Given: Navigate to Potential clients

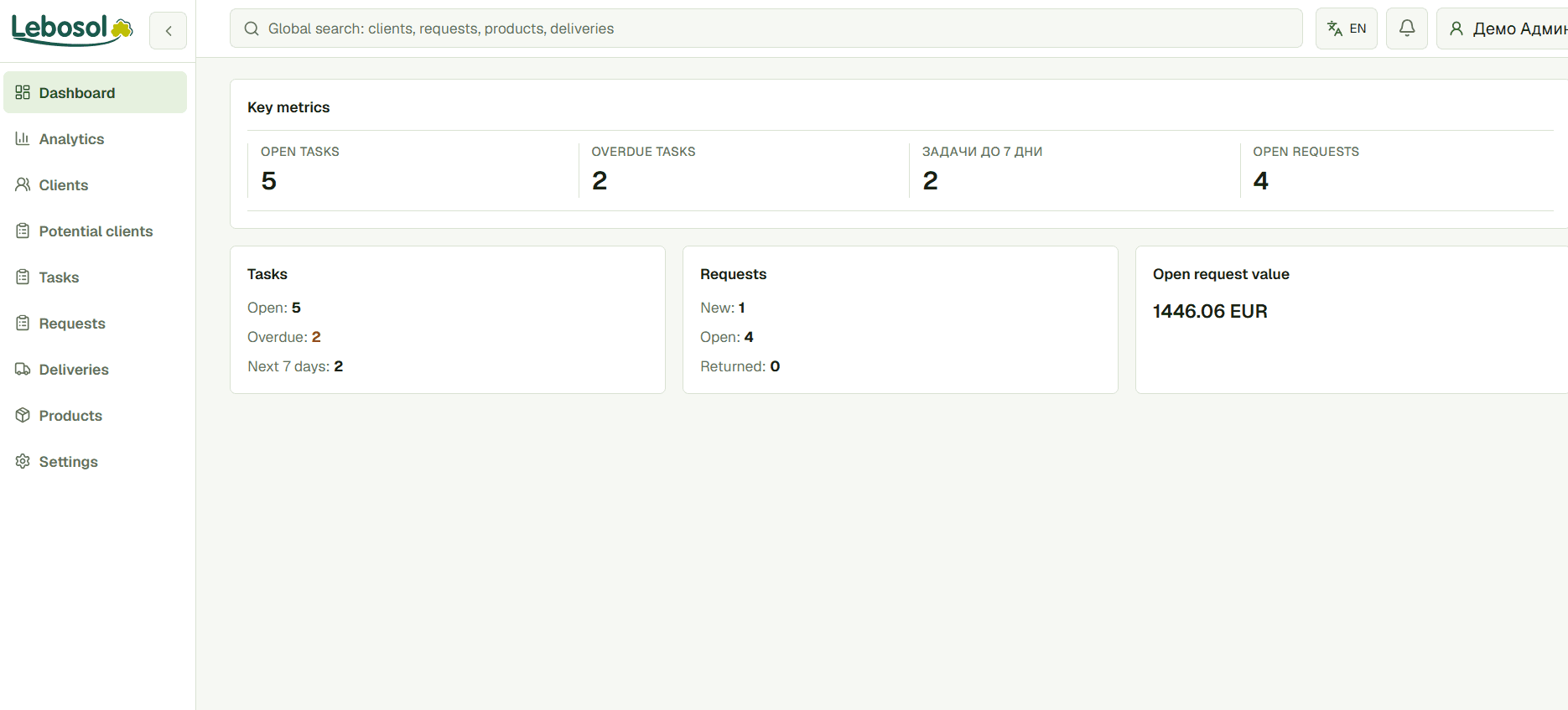Looking at the screenshot, I should [x=95, y=231].
